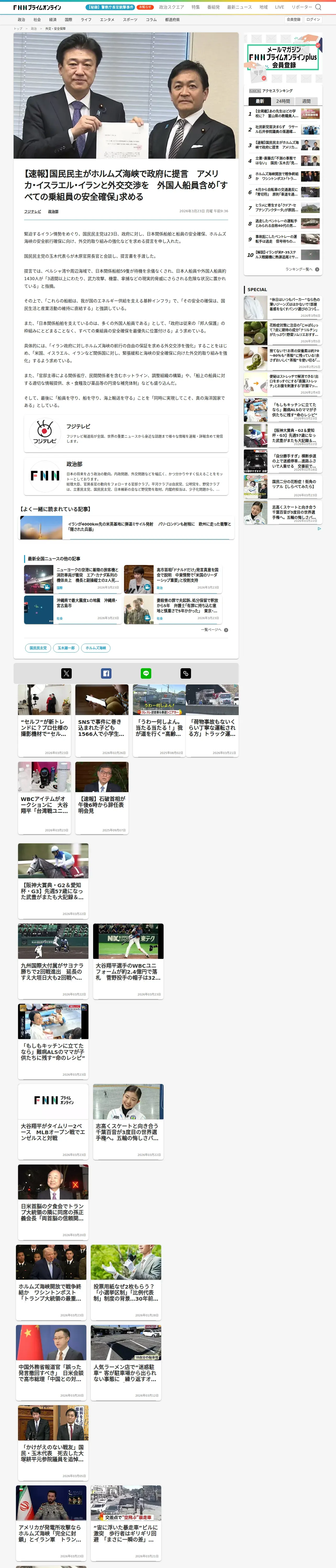Open the 「うわー何しよん。当たる当たる！」card
Image resolution: width=336 pixels, height=1568 pixels.
(159, 721)
